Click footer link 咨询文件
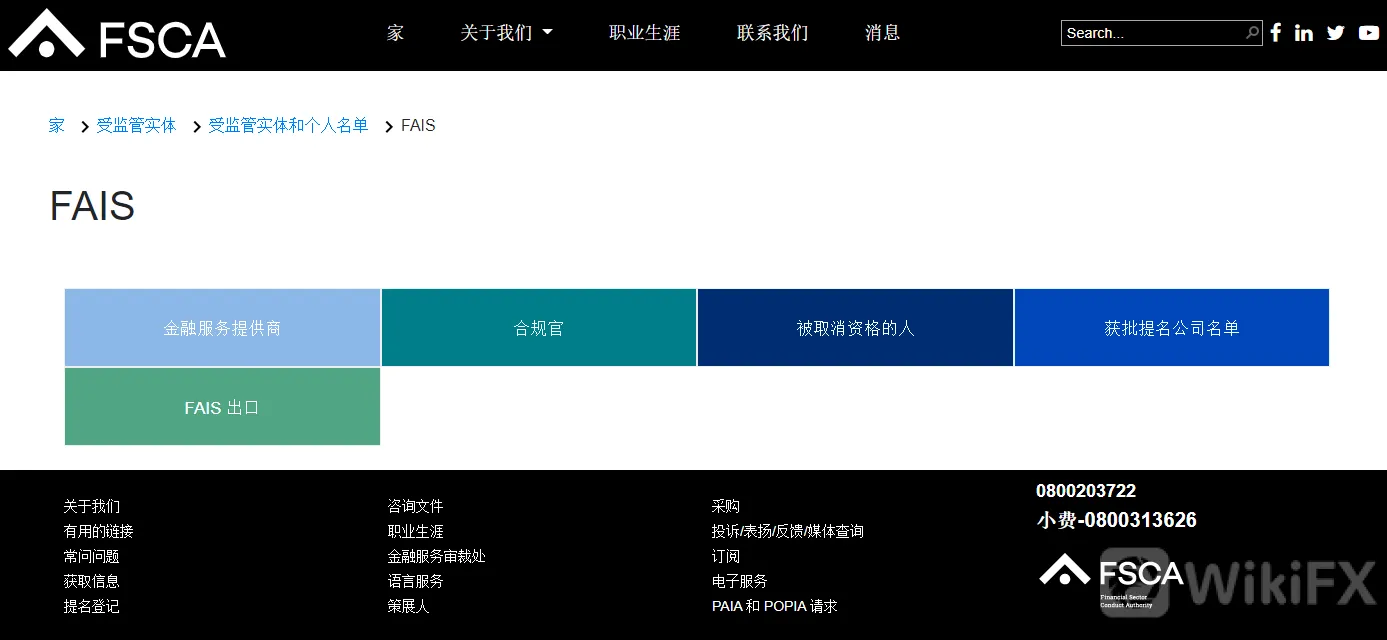Image resolution: width=1387 pixels, height=640 pixels. point(415,507)
